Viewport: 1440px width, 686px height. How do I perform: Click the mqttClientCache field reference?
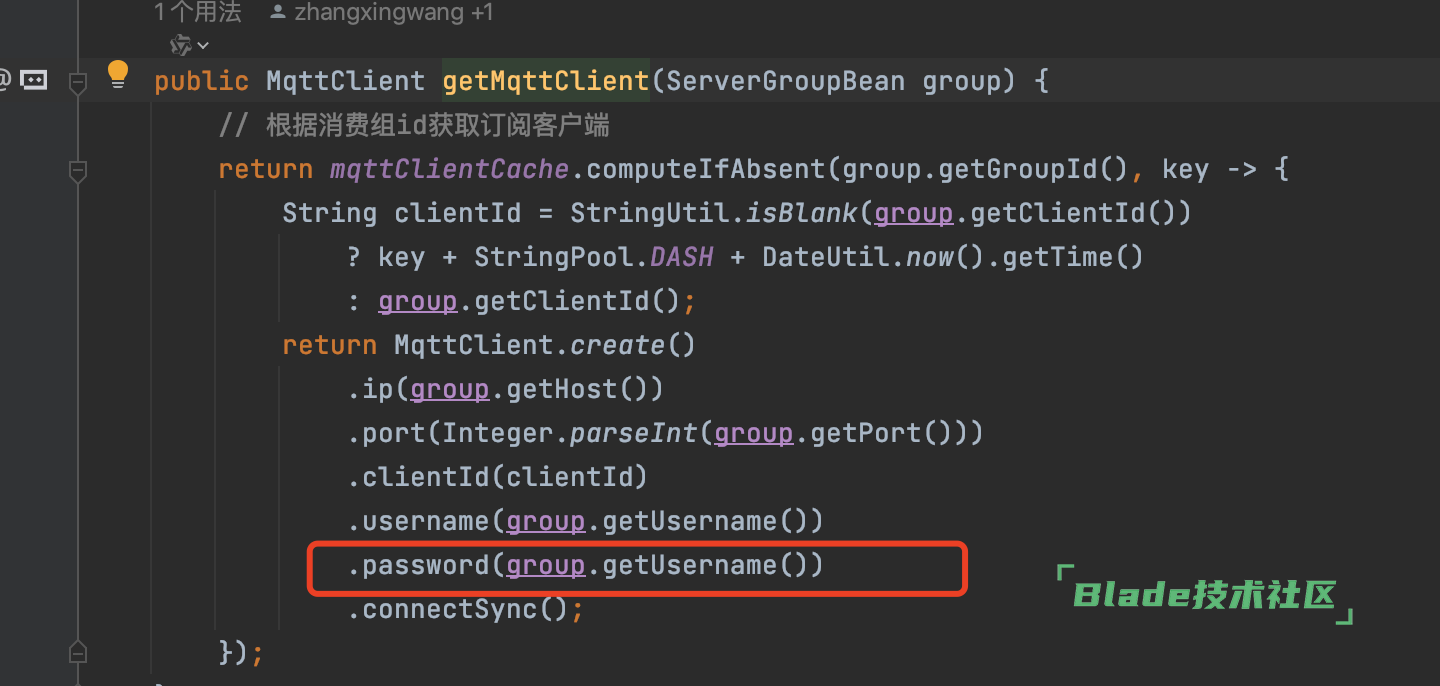[449, 169]
